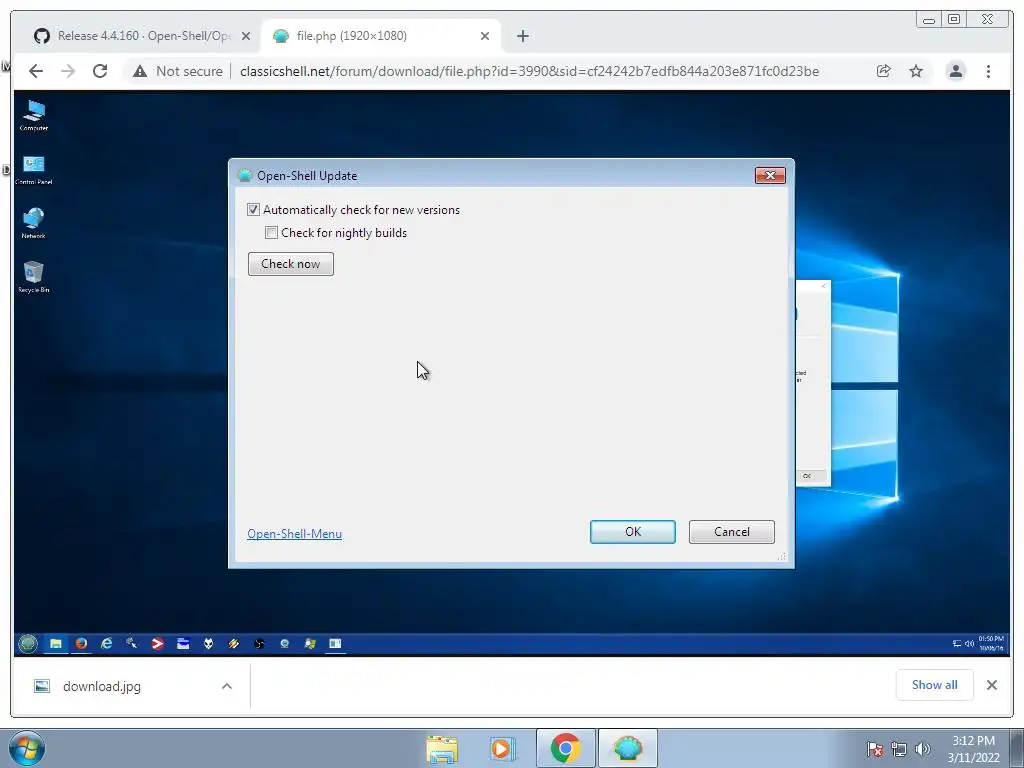Click the red arrow icon in pictured taskbar

coord(157,644)
